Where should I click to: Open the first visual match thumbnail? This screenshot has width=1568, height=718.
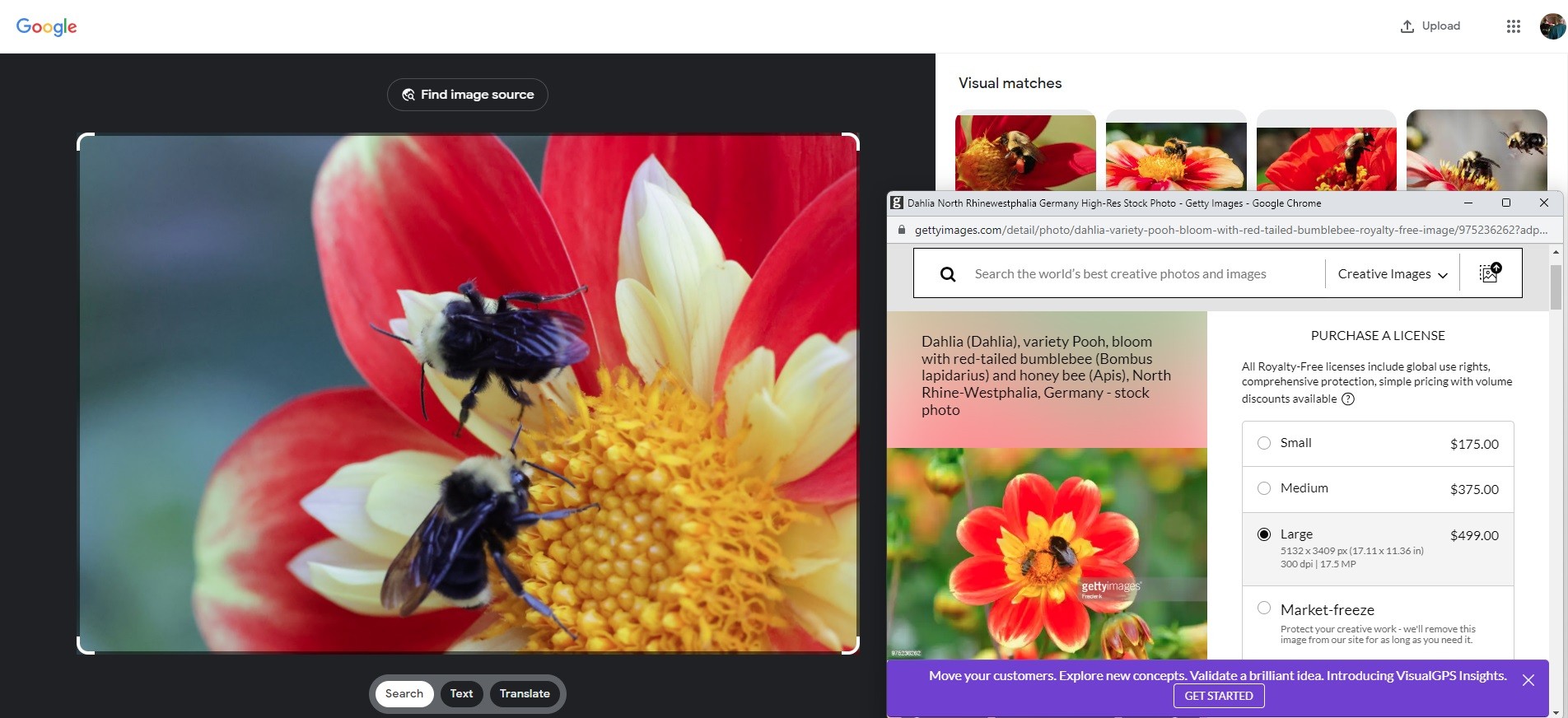pos(1025,152)
